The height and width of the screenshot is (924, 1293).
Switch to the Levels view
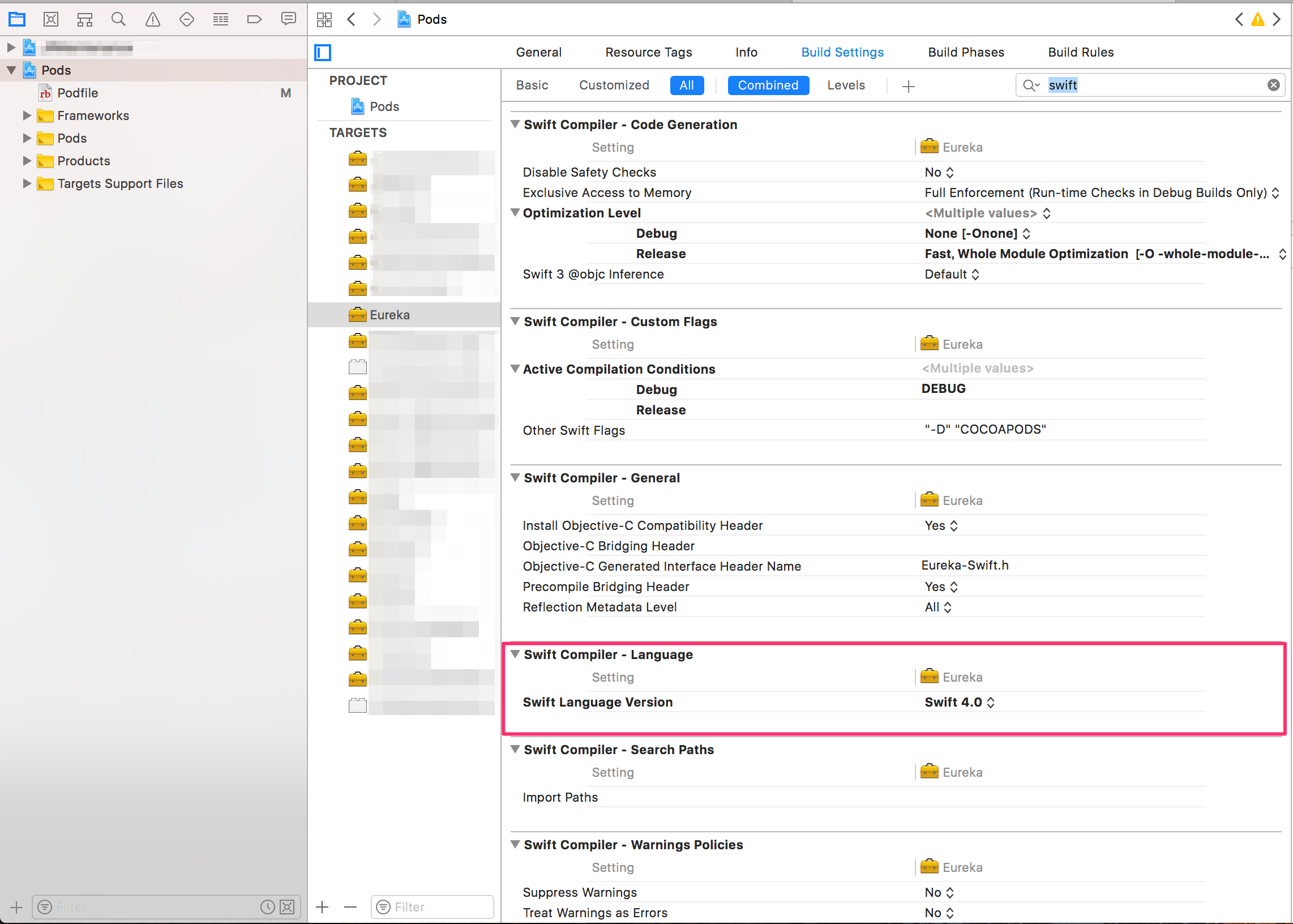click(x=846, y=85)
